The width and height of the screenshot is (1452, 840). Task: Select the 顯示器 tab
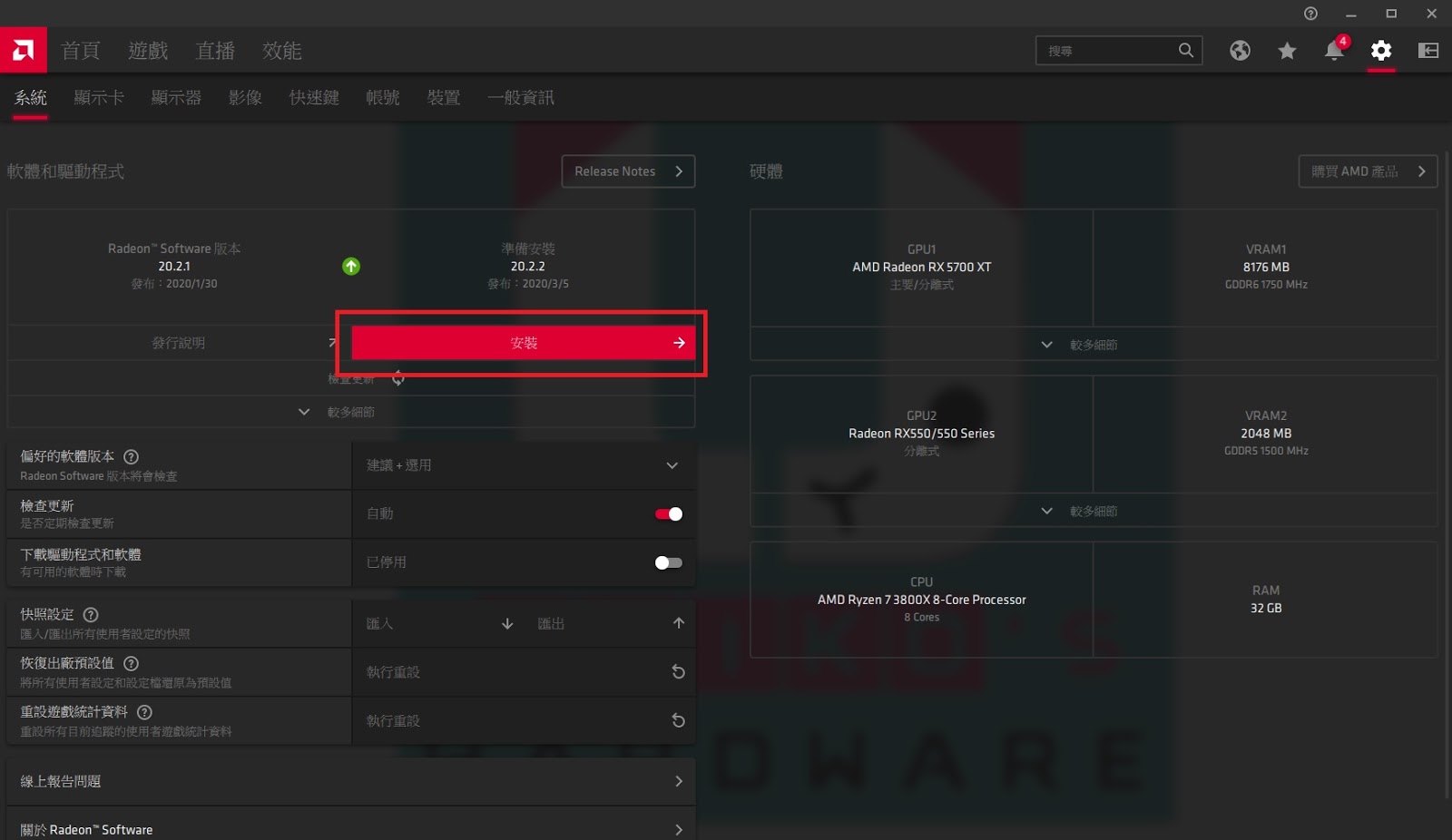[176, 98]
